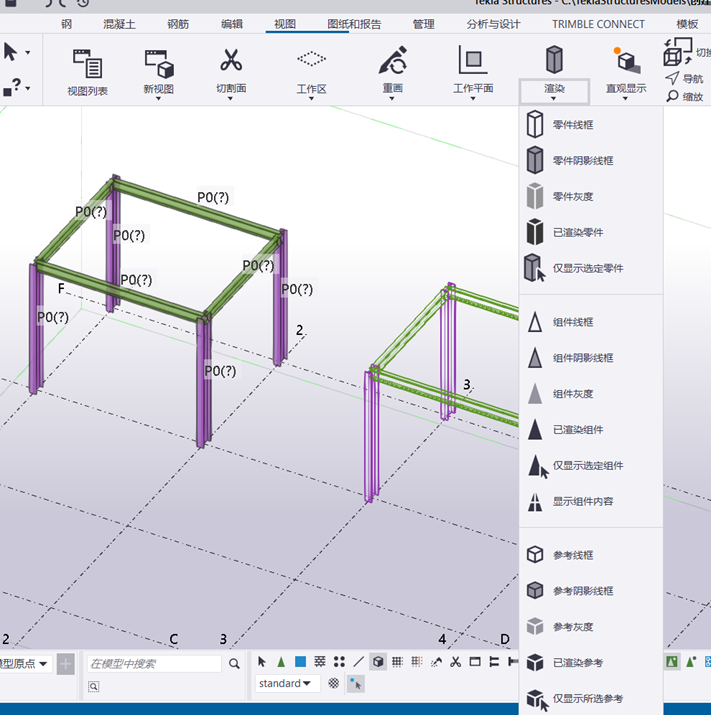Open dropdown arrow next to inquire tool
Viewport: 711px width, 715px height.
coord(28,88)
